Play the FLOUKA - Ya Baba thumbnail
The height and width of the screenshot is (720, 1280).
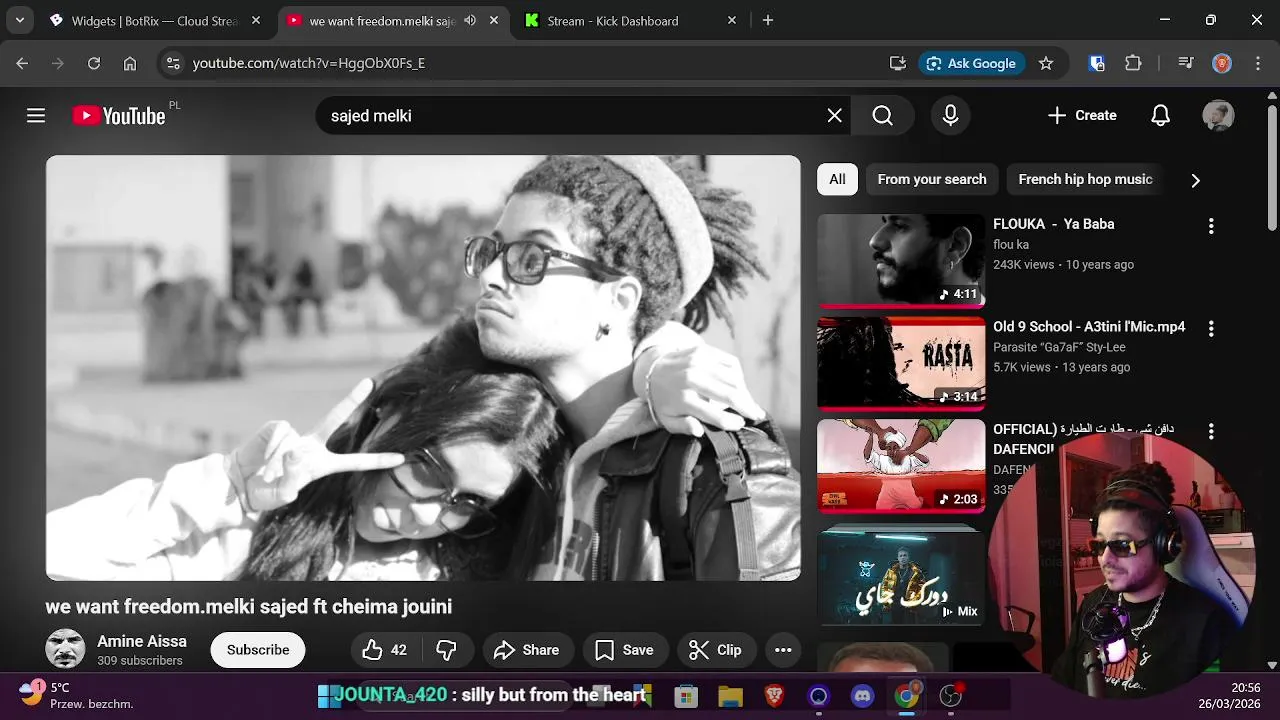pyautogui.click(x=901, y=259)
